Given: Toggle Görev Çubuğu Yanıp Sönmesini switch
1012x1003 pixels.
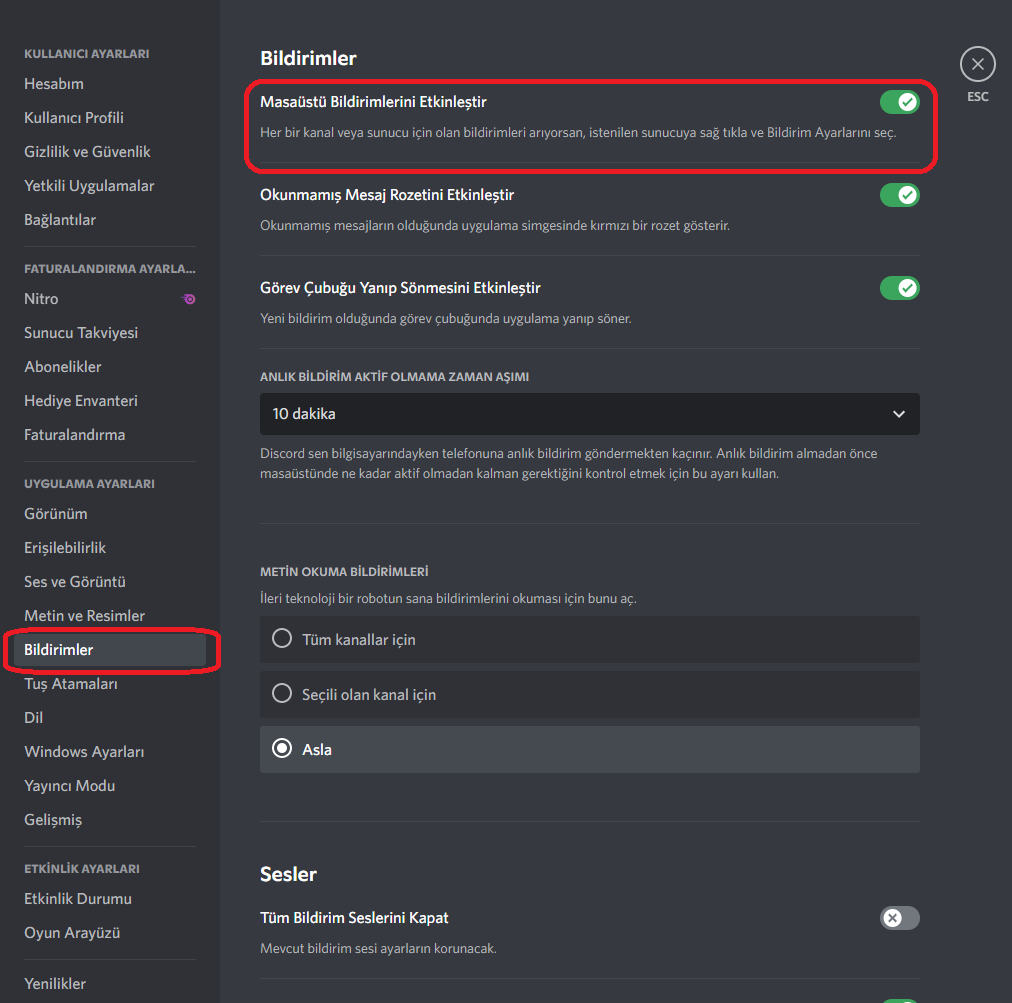Looking at the screenshot, I should tap(899, 288).
